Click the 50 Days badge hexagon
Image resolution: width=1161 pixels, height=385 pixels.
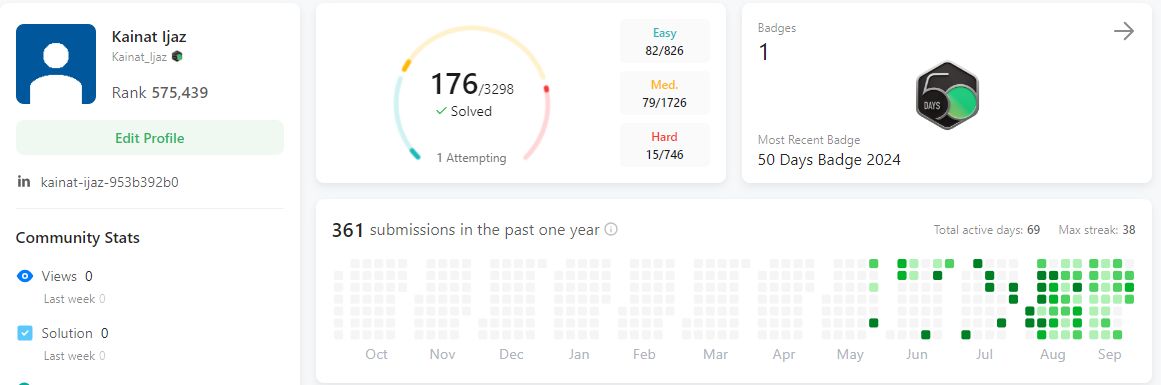pyautogui.click(x=947, y=96)
